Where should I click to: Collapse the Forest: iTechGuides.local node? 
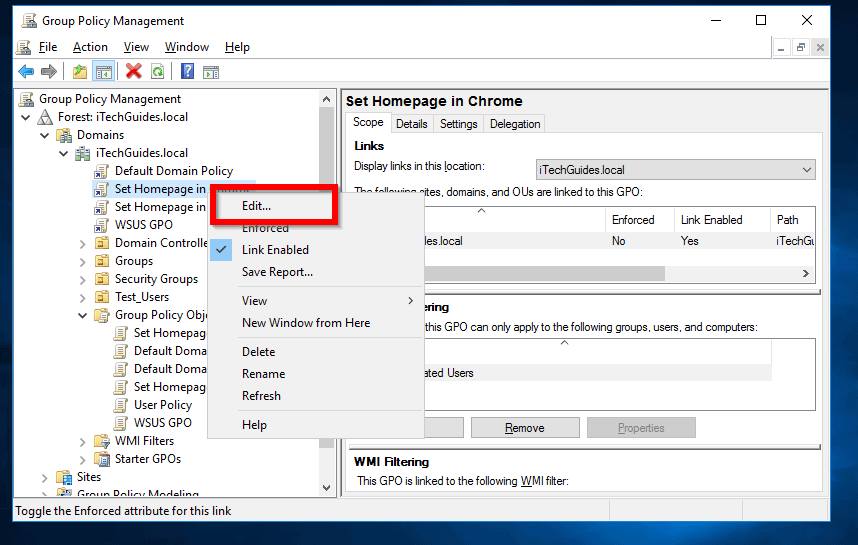[x=25, y=117]
